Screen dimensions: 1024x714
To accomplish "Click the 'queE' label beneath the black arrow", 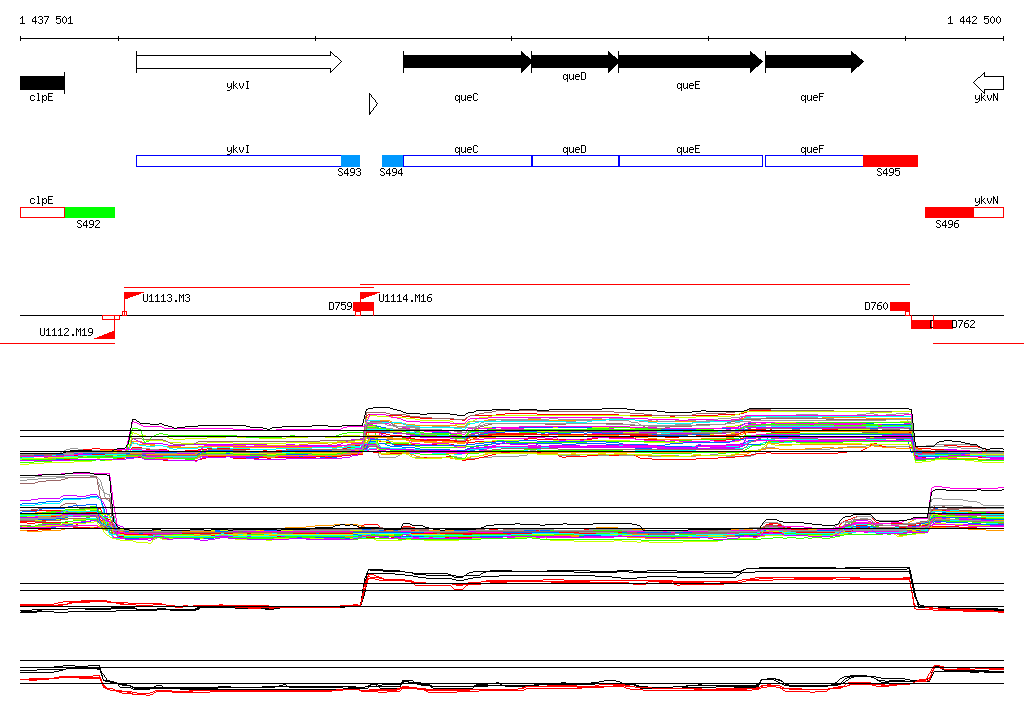I will [x=688, y=86].
